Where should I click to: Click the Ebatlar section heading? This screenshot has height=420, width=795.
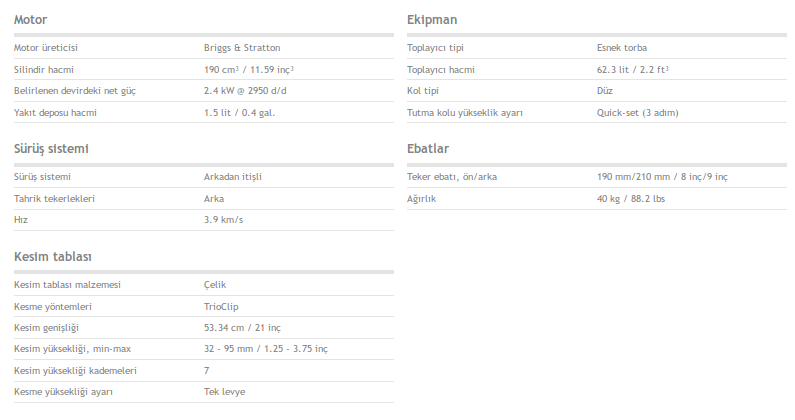[x=428, y=149]
